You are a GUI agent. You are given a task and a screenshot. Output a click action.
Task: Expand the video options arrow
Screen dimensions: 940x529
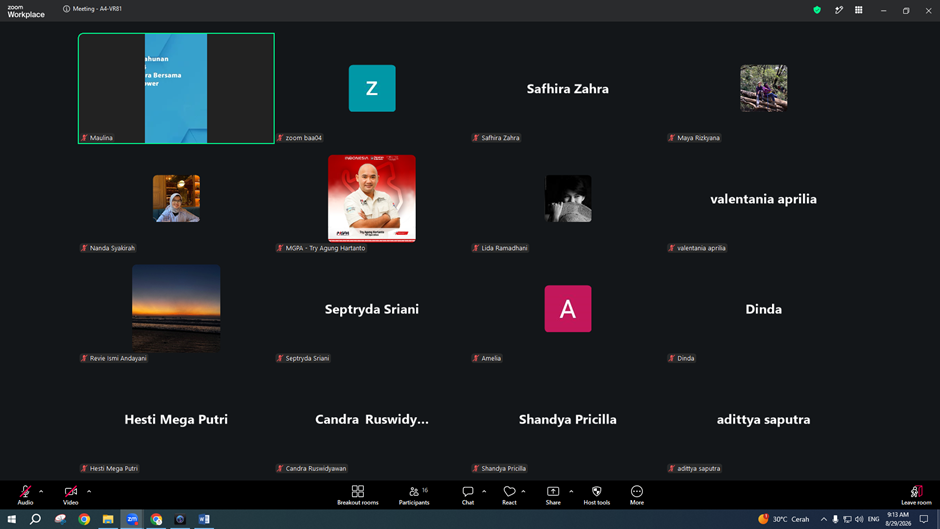tap(89, 491)
